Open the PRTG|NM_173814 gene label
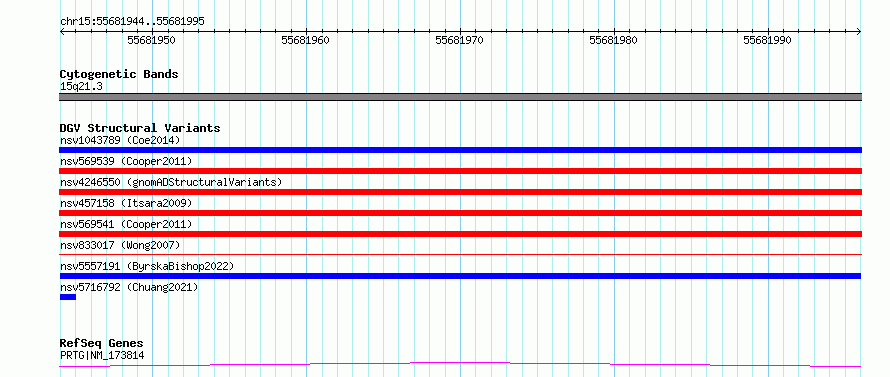890x377 pixels. coord(102,356)
